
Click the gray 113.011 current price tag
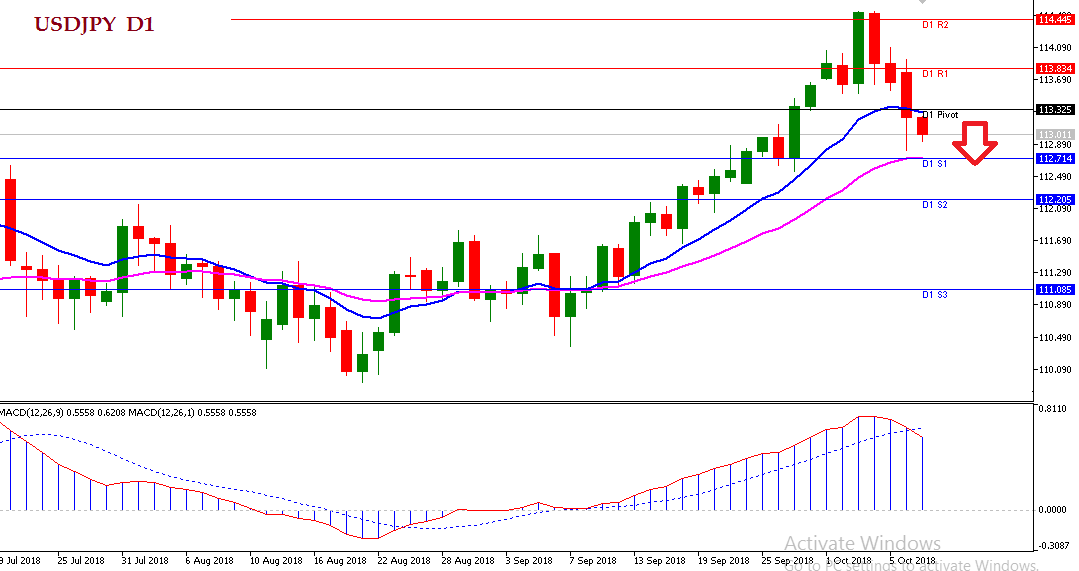(1055, 134)
